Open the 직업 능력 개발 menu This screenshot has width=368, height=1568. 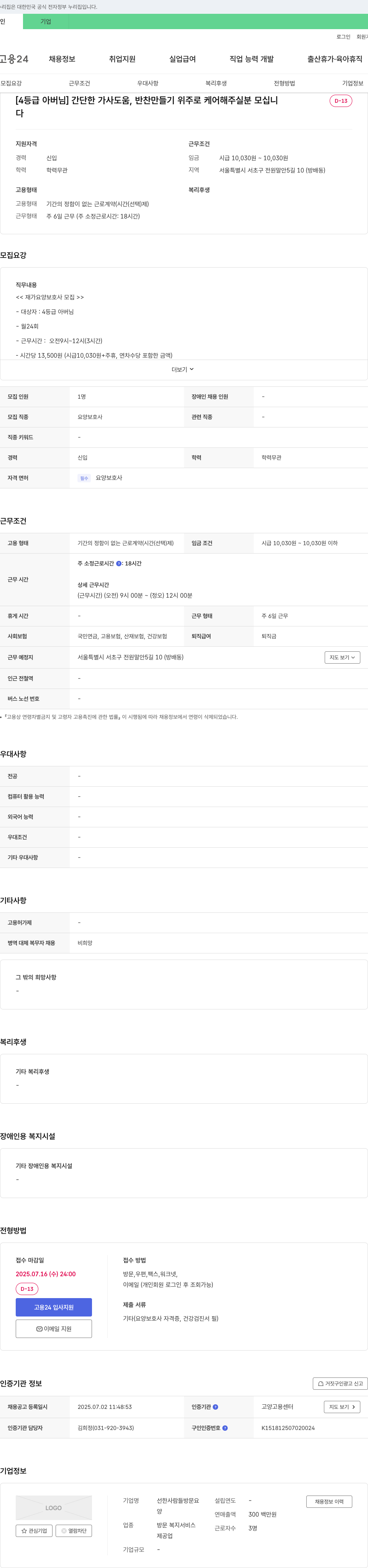point(251,59)
